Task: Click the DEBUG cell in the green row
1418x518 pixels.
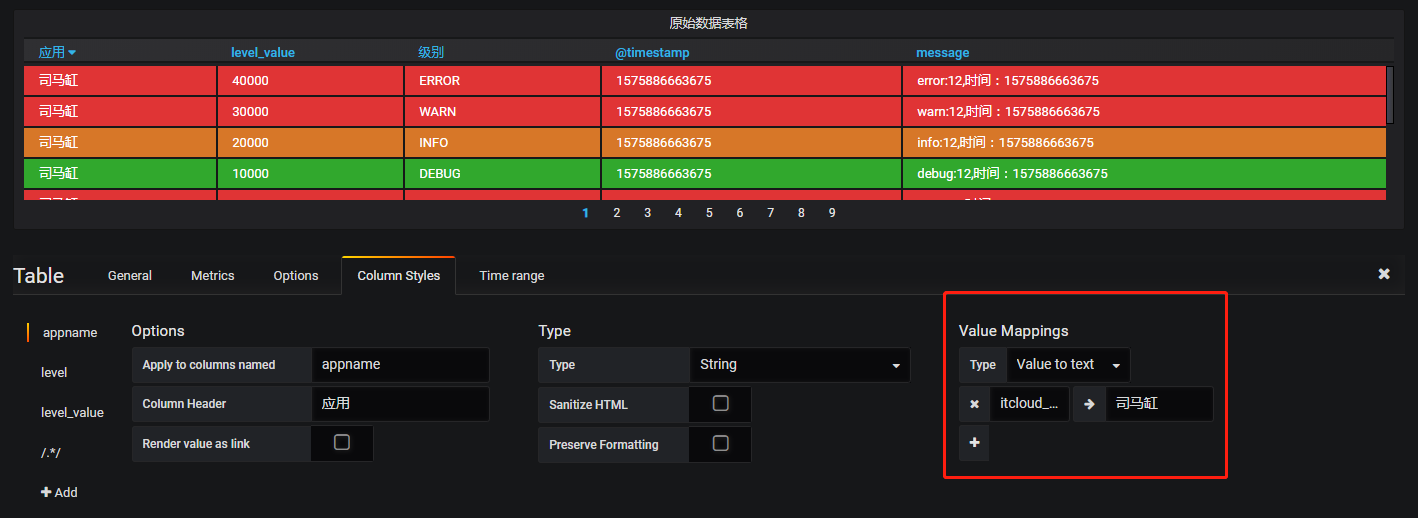Action: pos(502,173)
